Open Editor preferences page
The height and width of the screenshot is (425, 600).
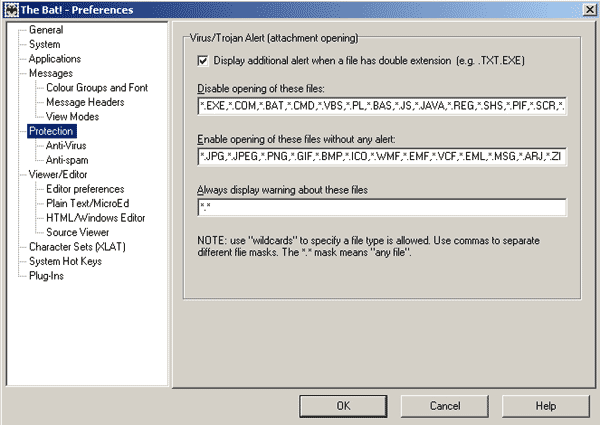(x=85, y=189)
